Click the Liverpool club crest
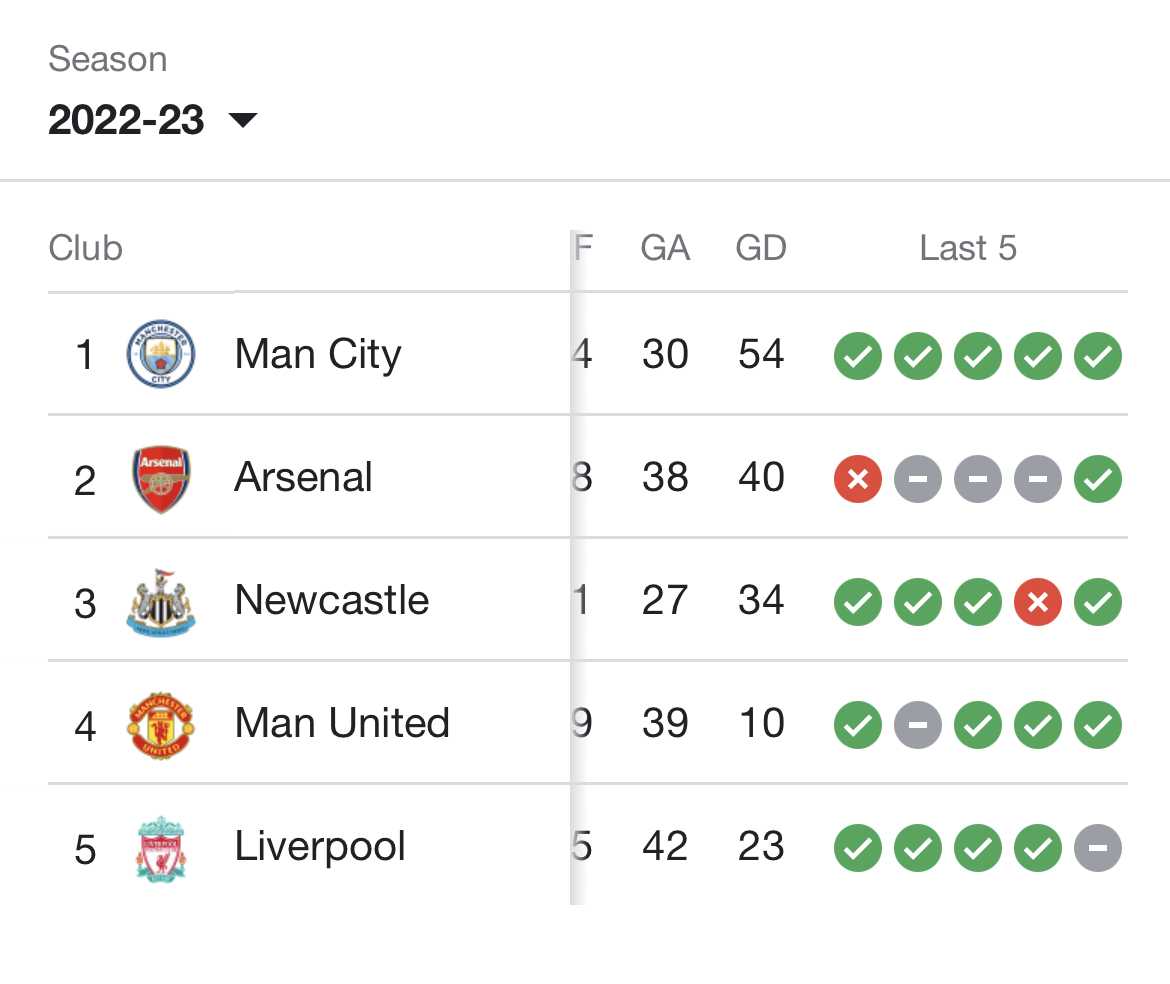This screenshot has width=1170, height=984. [160, 849]
